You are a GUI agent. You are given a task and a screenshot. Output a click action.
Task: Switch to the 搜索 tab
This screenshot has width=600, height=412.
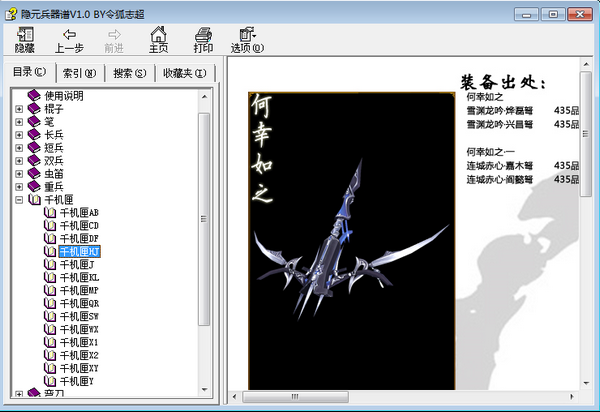coord(130,73)
